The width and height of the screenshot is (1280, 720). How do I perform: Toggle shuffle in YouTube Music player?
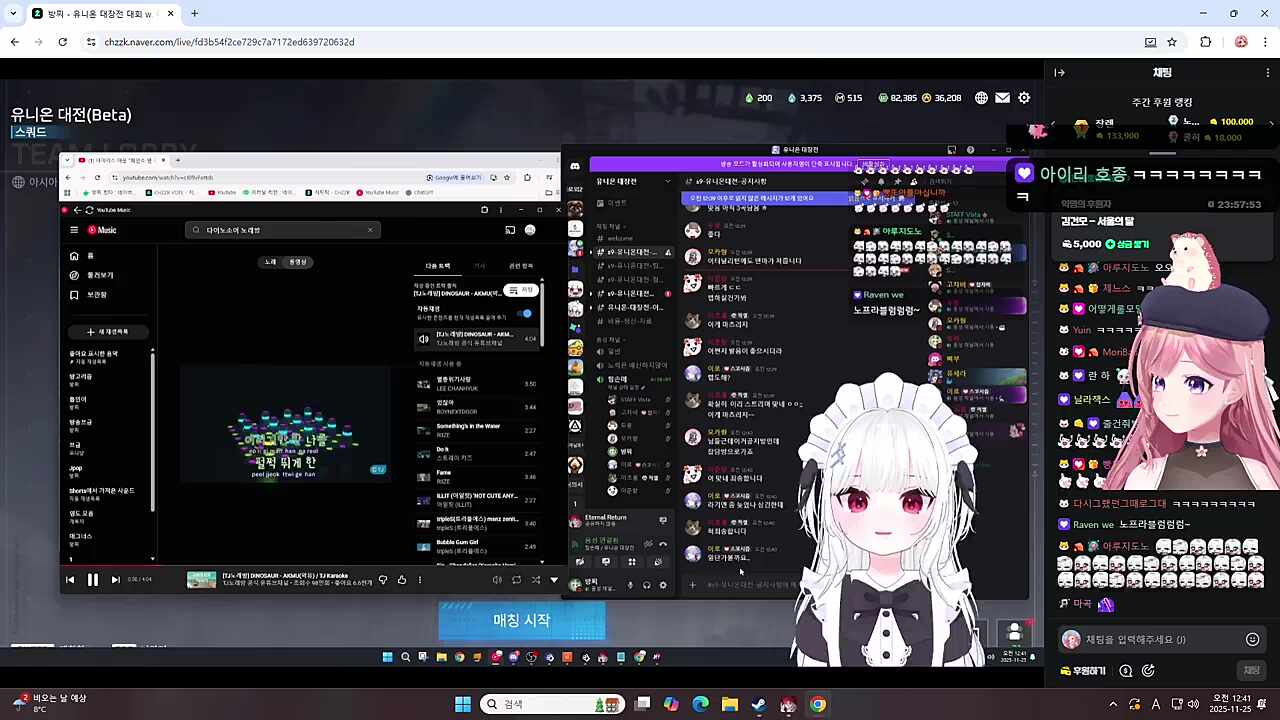point(536,580)
